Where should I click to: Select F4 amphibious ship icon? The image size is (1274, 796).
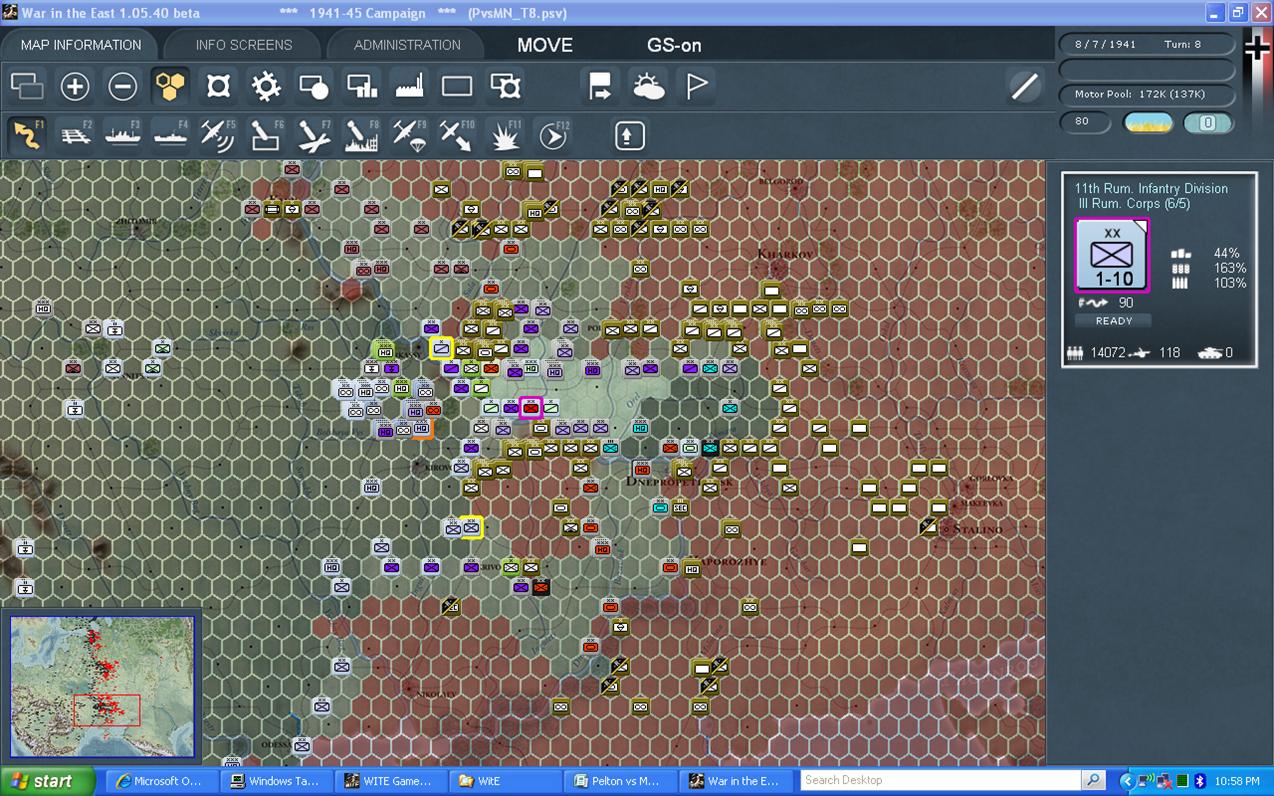(x=171, y=135)
